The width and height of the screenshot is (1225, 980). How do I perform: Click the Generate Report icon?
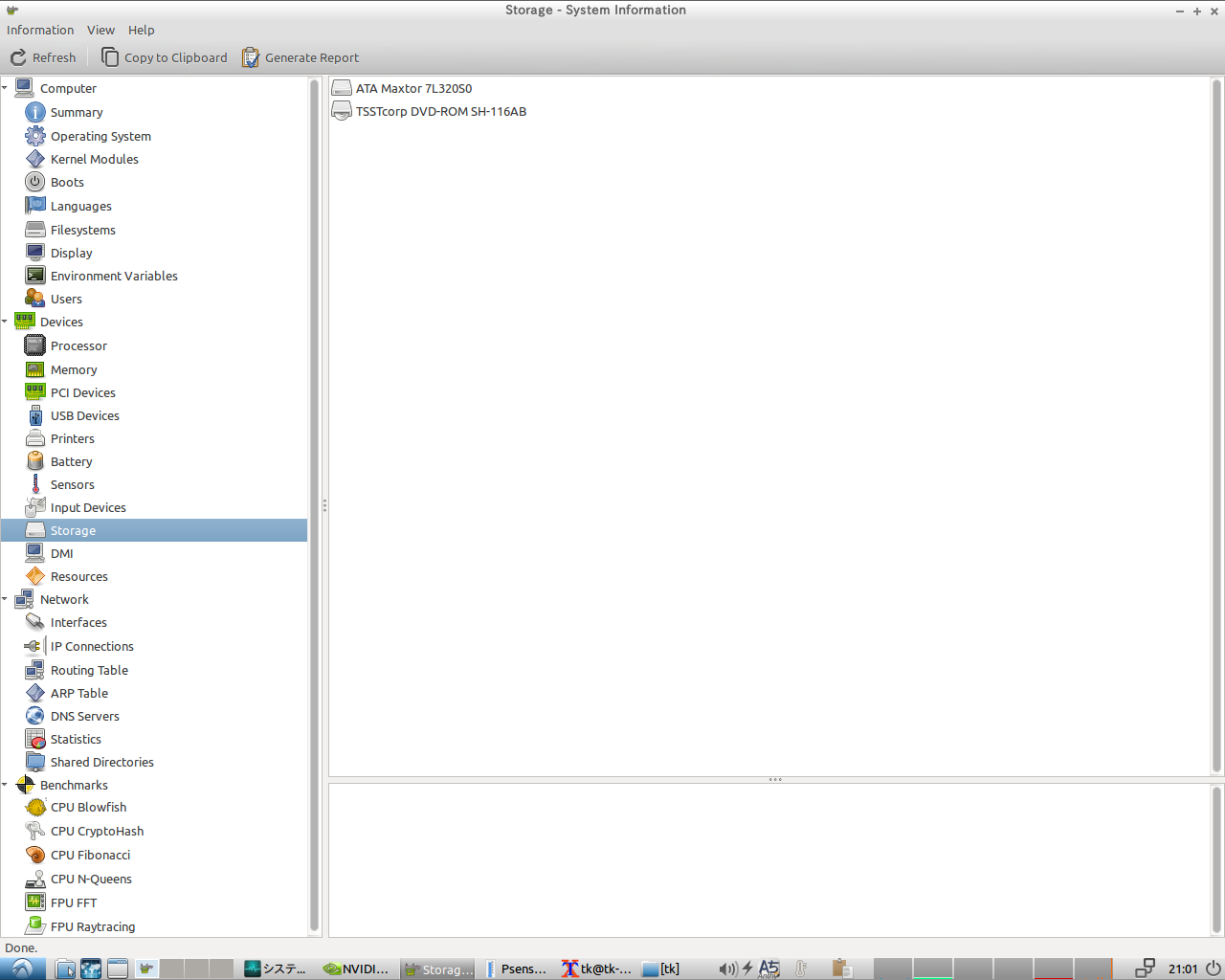click(251, 57)
